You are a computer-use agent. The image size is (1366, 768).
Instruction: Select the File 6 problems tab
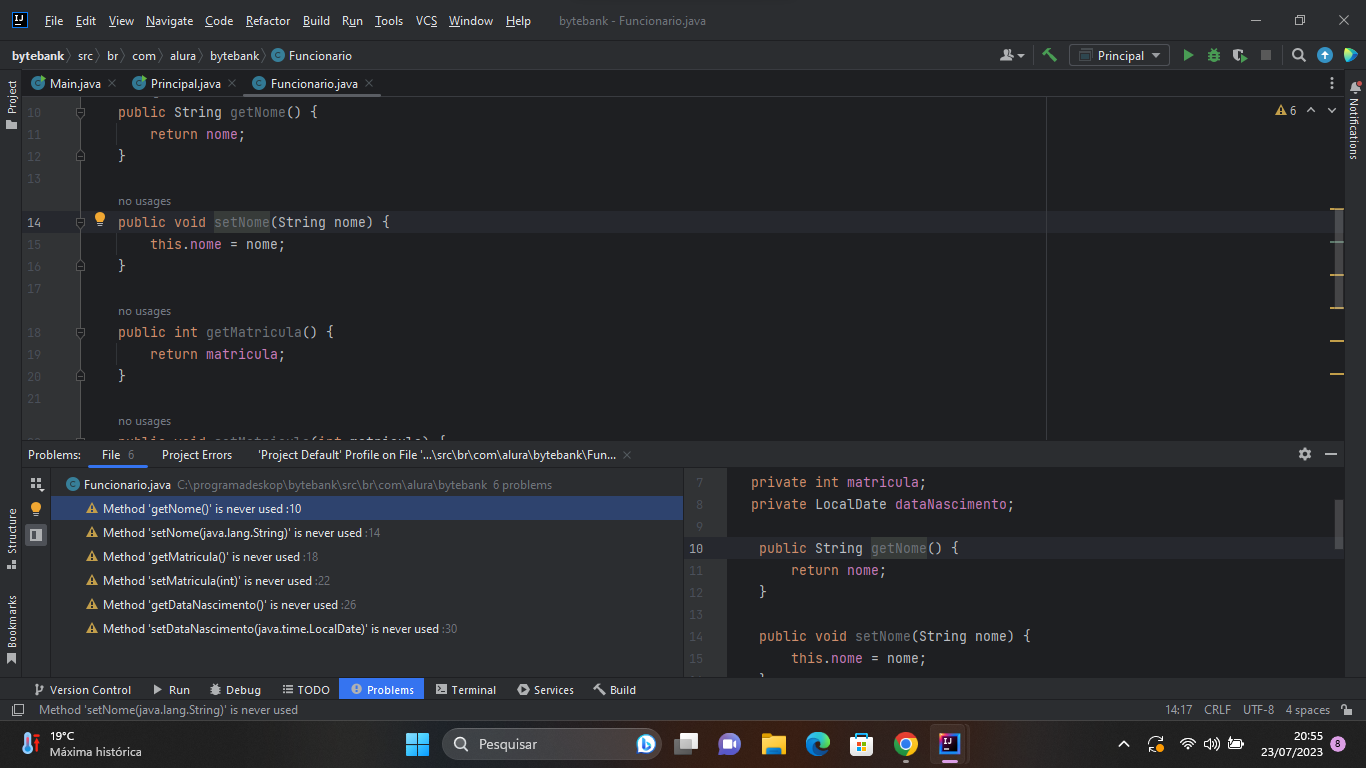tap(118, 455)
